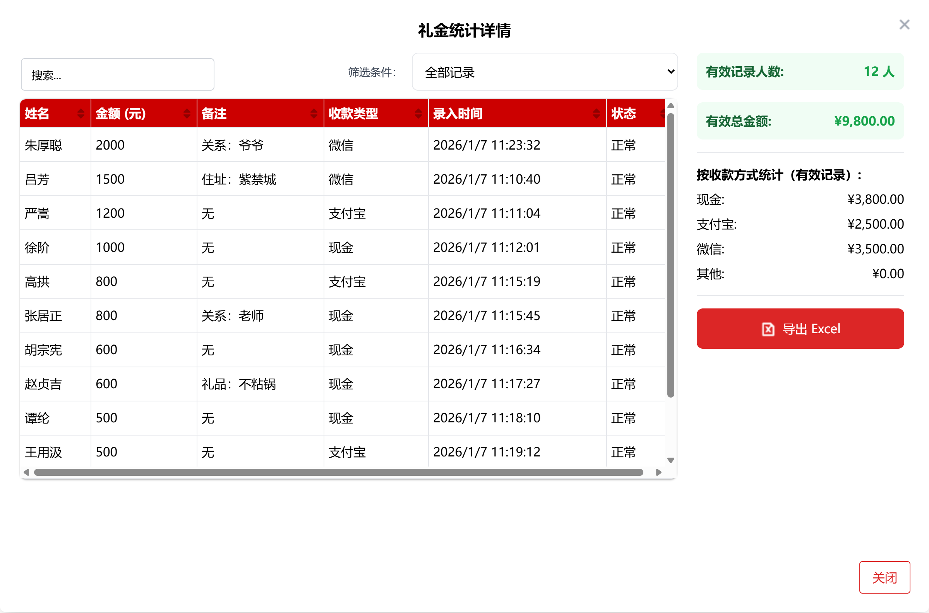Click the dropdown arrow beside 全部记录
Viewport: 929px width, 613px height.
pos(673,71)
